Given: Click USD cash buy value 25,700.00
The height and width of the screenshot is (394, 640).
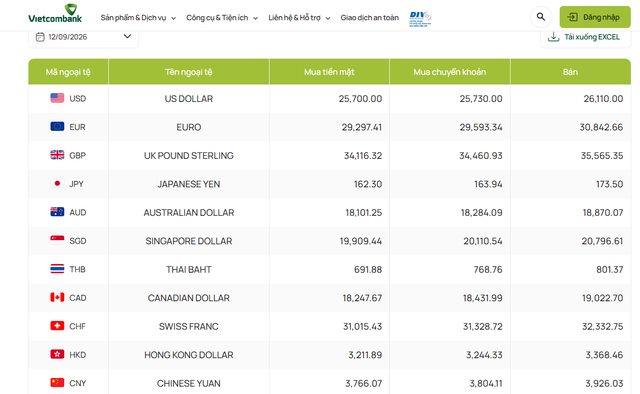Looking at the screenshot, I should [360, 99].
